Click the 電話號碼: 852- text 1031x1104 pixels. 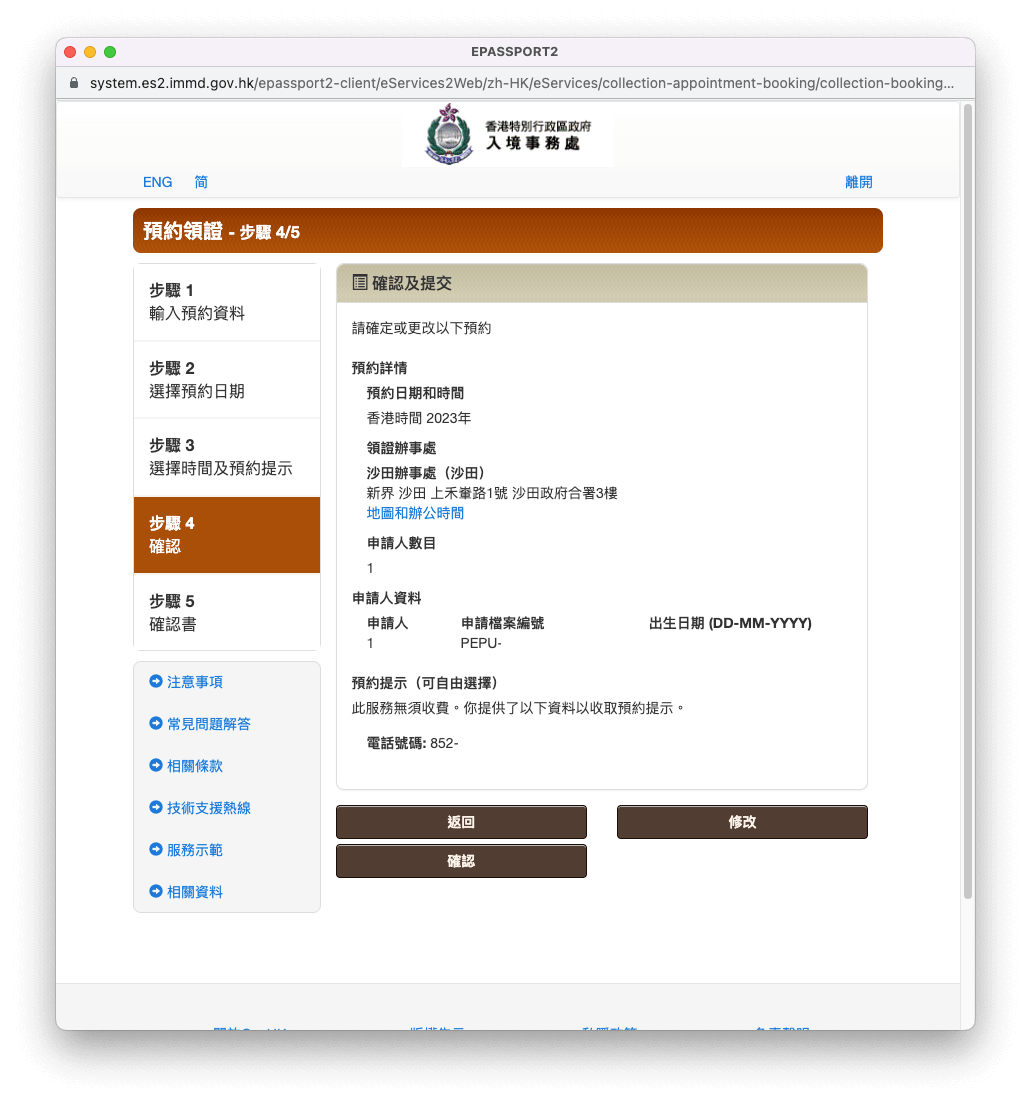(x=412, y=743)
